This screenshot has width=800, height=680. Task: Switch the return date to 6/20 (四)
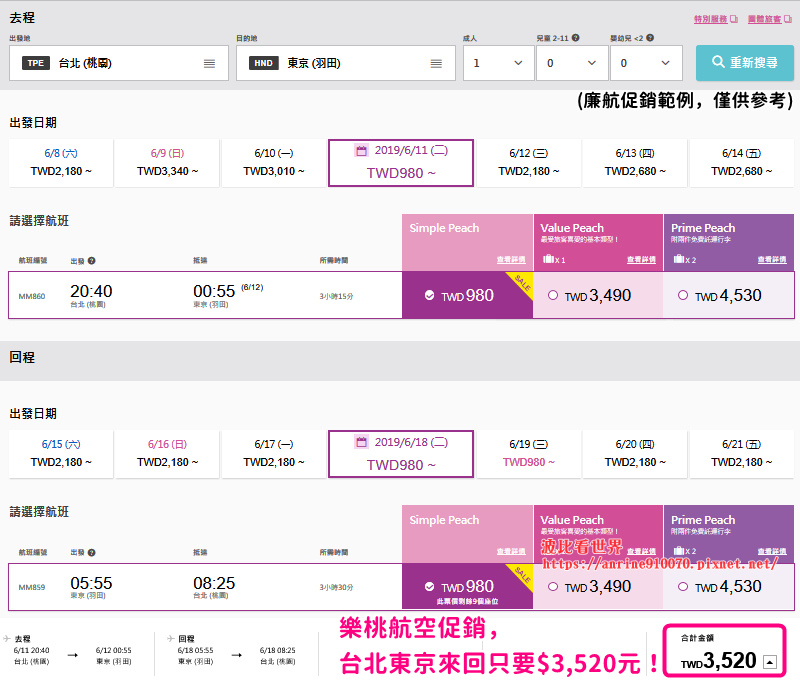(x=635, y=454)
